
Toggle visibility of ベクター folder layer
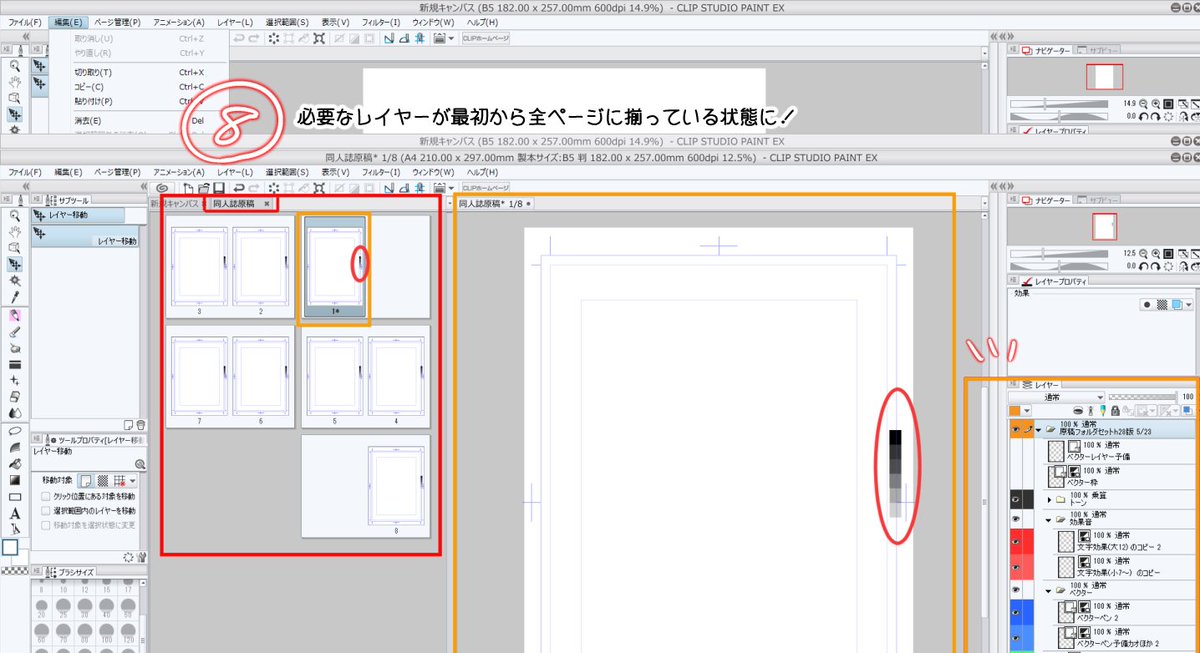coord(1016,591)
